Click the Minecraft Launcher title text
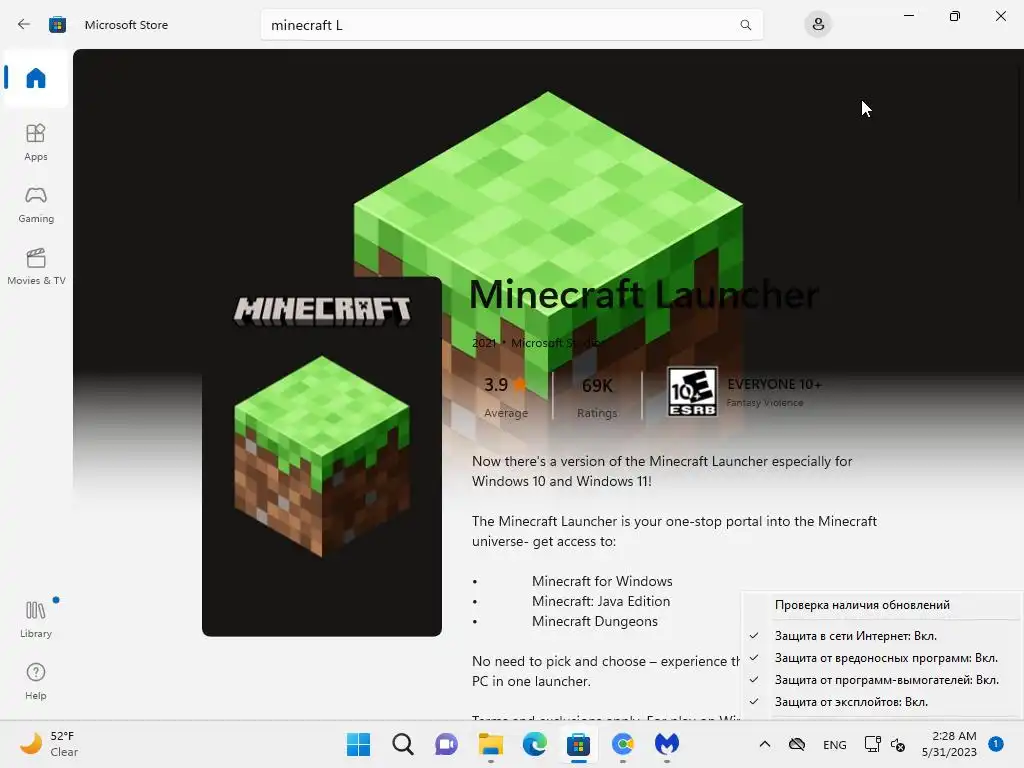Screen dimensions: 1024x768 [643, 295]
